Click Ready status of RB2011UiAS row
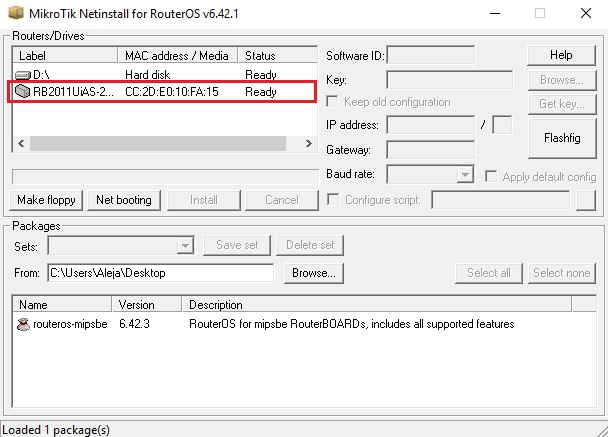 (261, 92)
